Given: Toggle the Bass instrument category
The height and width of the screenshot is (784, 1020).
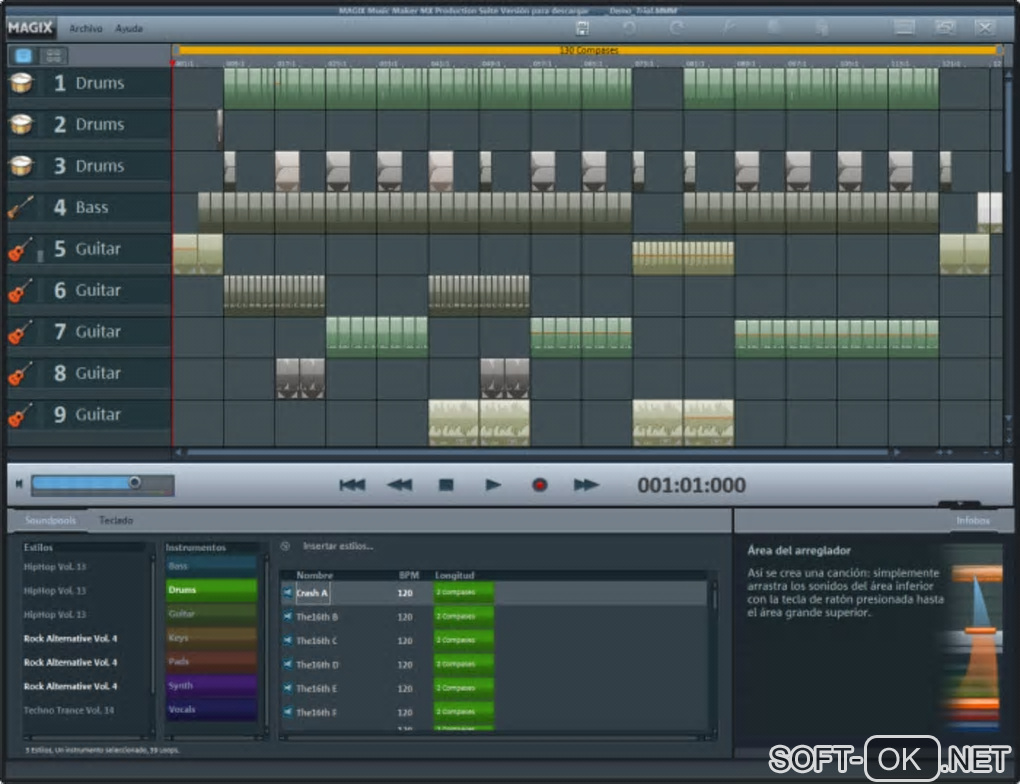Looking at the screenshot, I should [x=211, y=566].
